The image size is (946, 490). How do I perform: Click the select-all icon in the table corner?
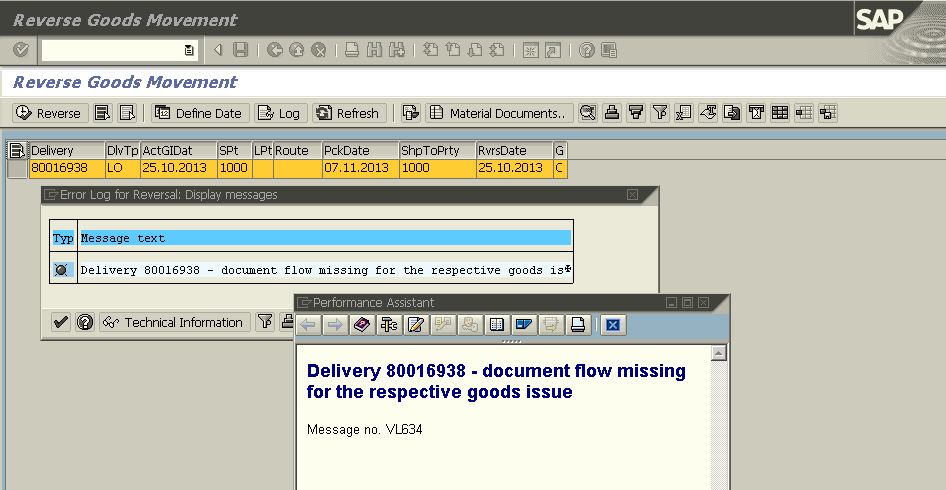17,150
